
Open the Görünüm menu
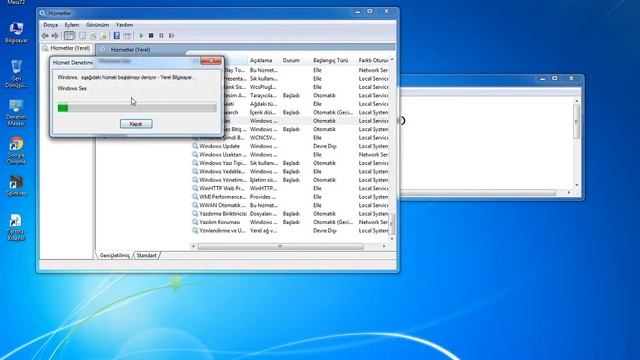click(97, 25)
